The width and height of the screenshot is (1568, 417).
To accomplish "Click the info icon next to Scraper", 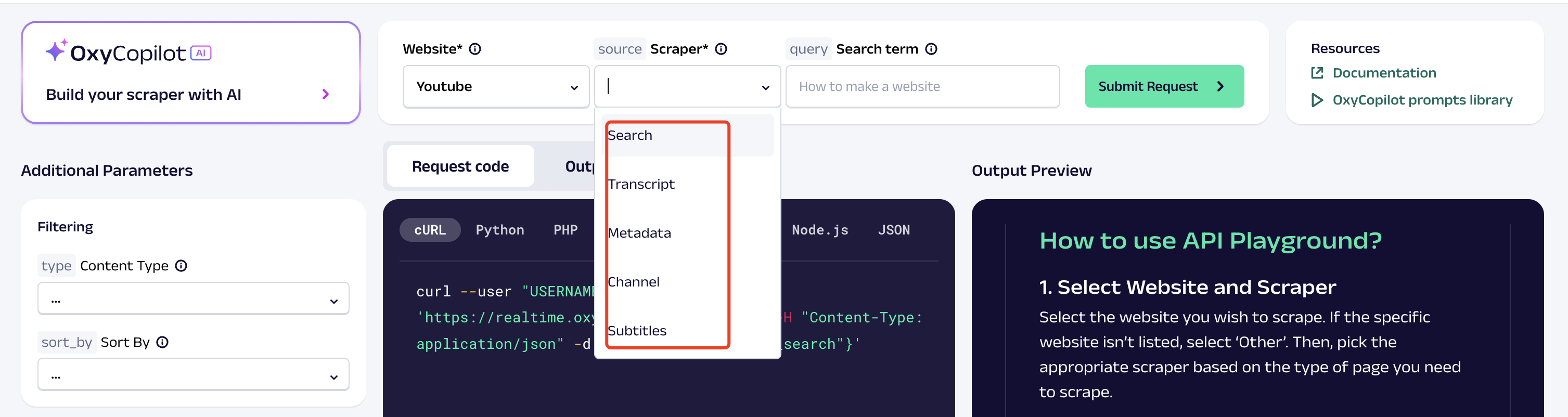I will coord(721,49).
